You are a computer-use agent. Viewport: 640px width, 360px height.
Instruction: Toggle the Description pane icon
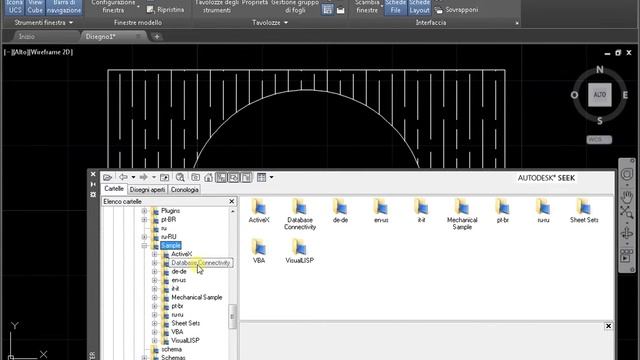[x=246, y=178]
